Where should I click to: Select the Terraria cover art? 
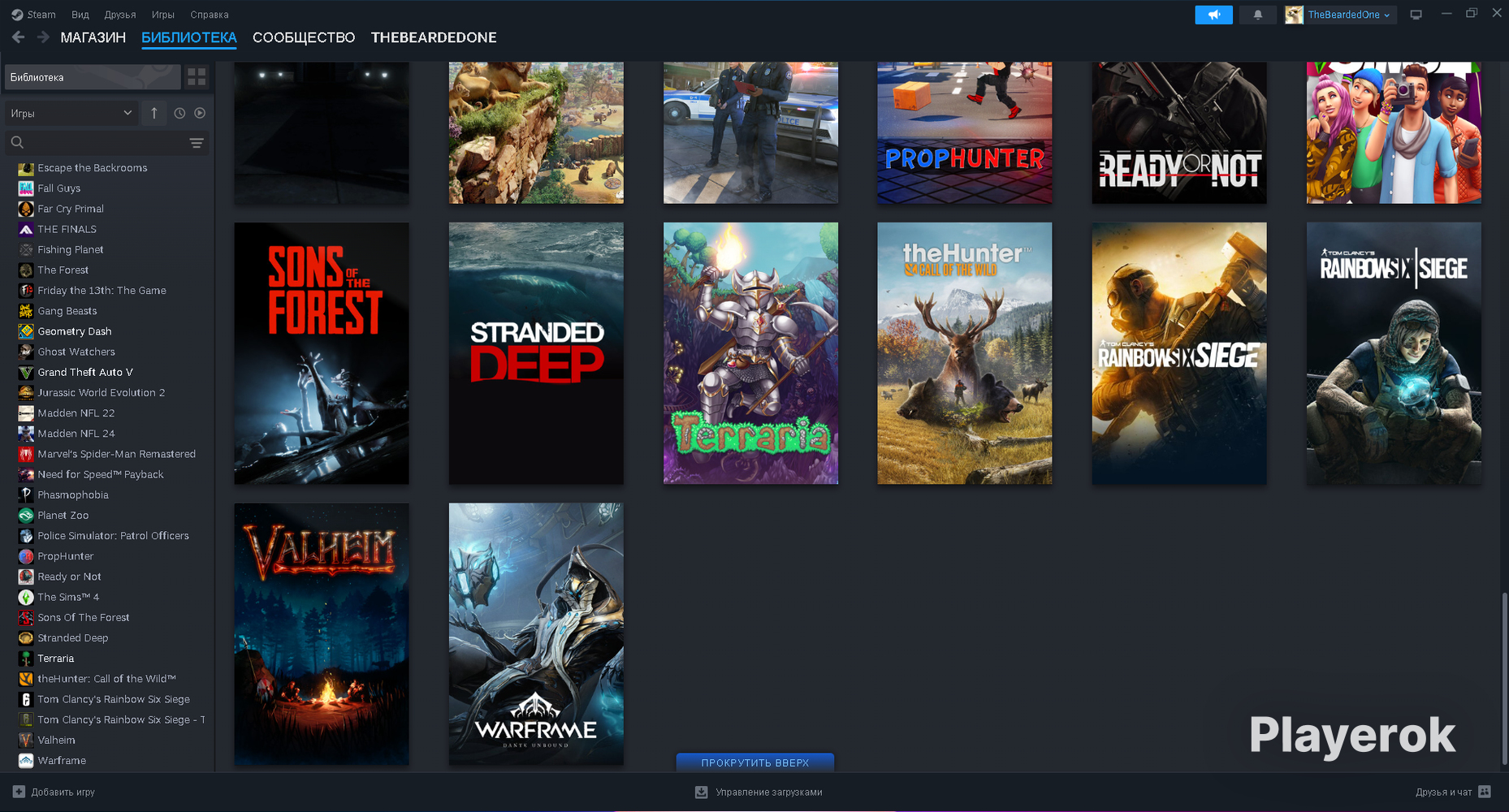pos(750,353)
